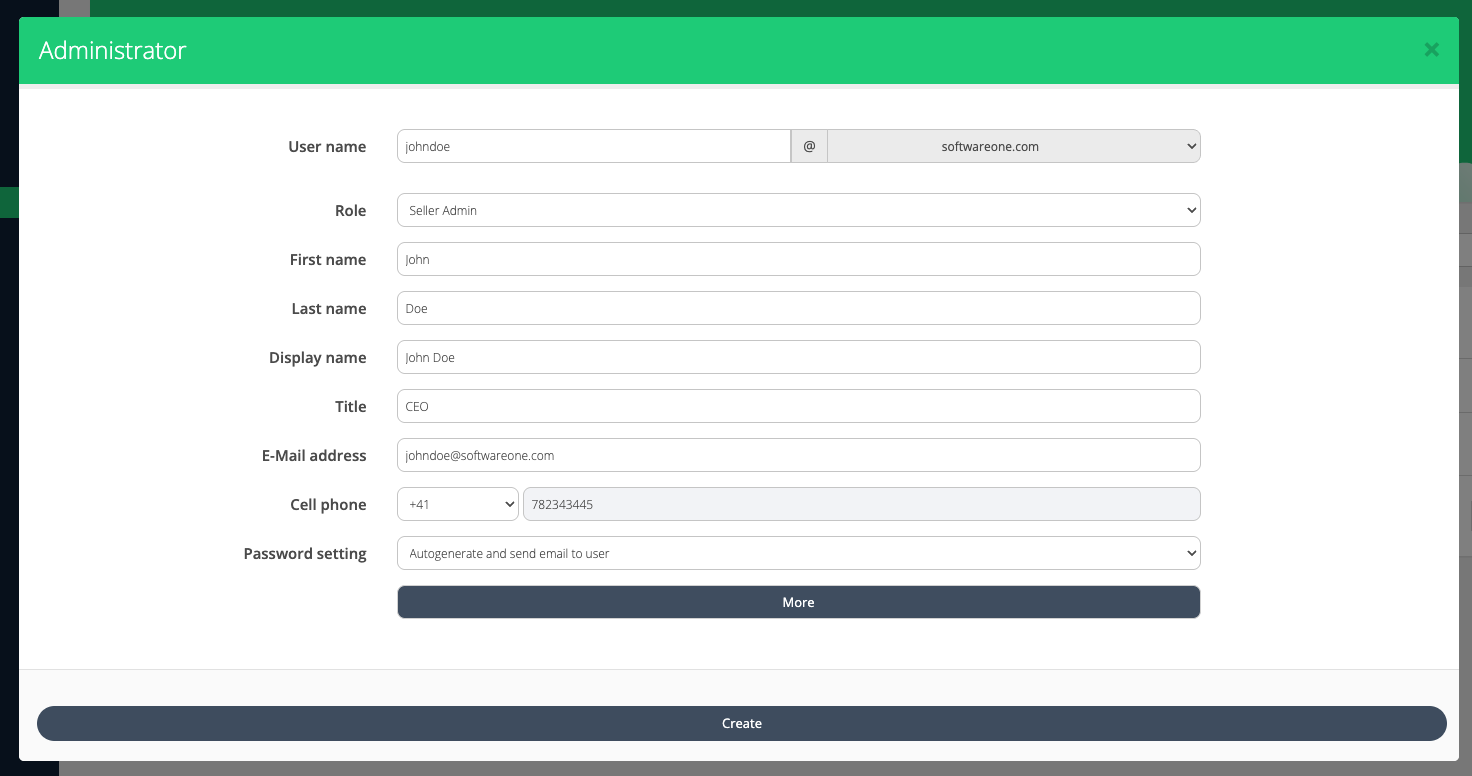Expand the Role dropdown showing Seller Admin

point(798,211)
